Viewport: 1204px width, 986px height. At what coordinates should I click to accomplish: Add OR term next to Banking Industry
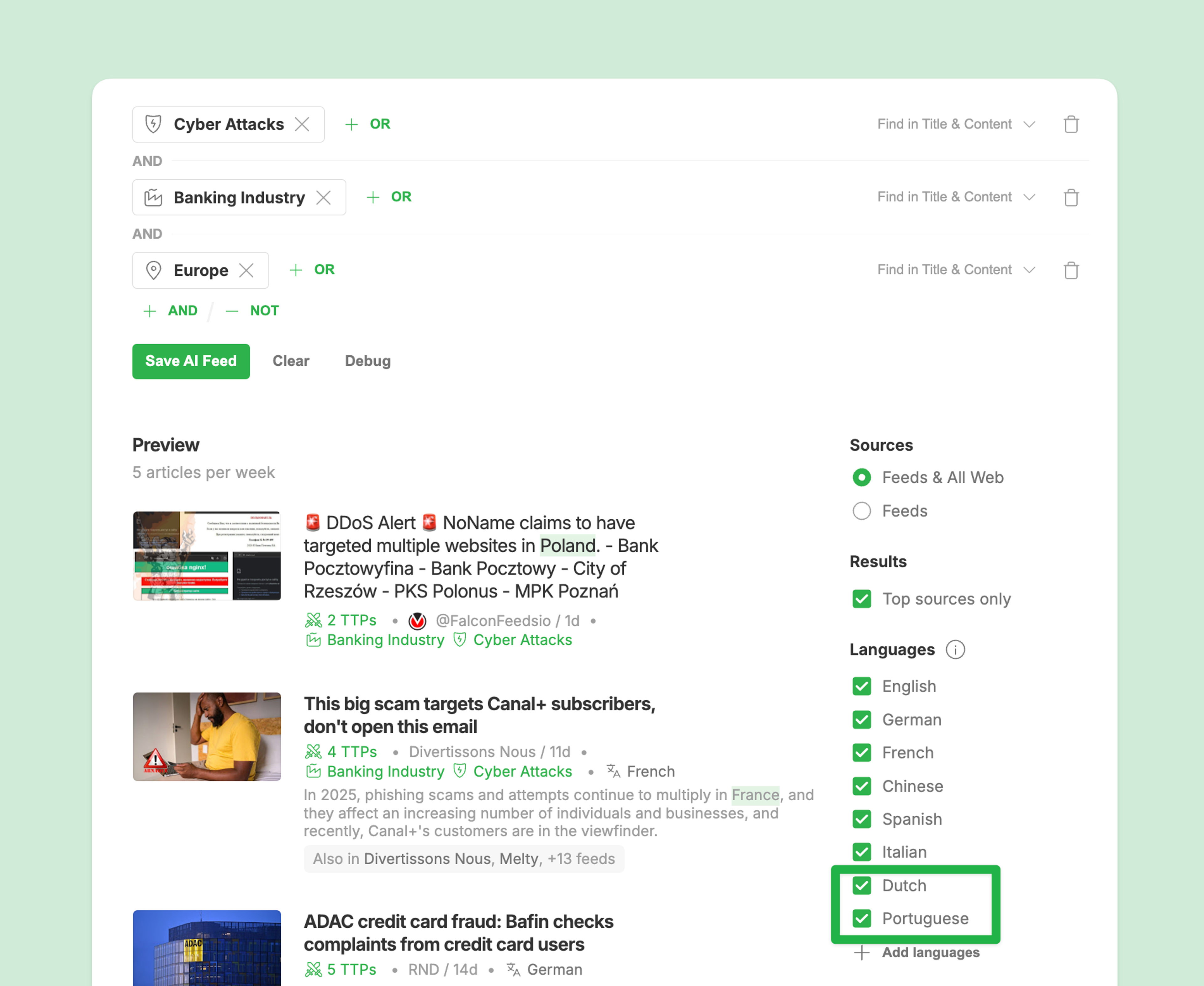tap(389, 197)
